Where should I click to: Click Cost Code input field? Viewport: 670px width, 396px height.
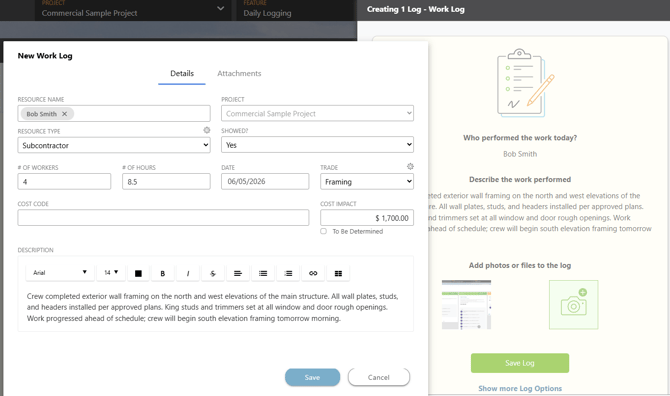[163, 217]
